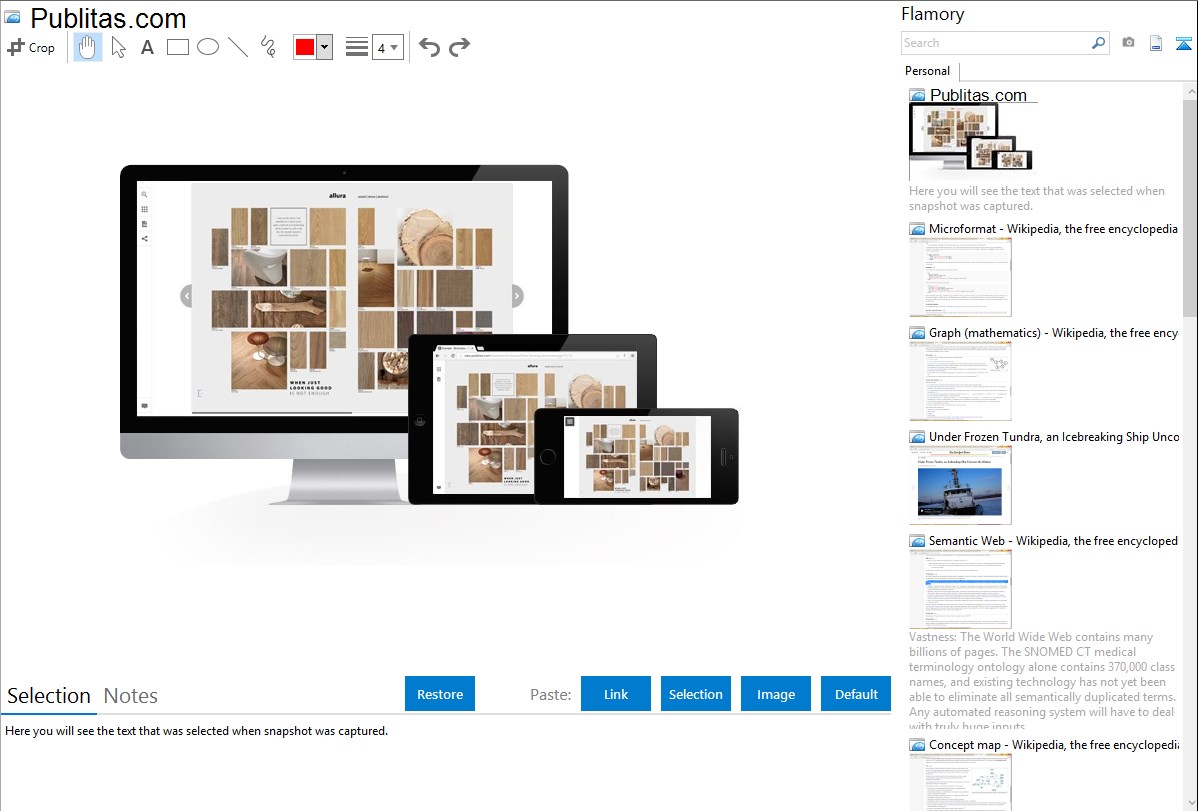This screenshot has height=811, width=1198.
Task: Activate the hand pan tool
Action: (87, 47)
